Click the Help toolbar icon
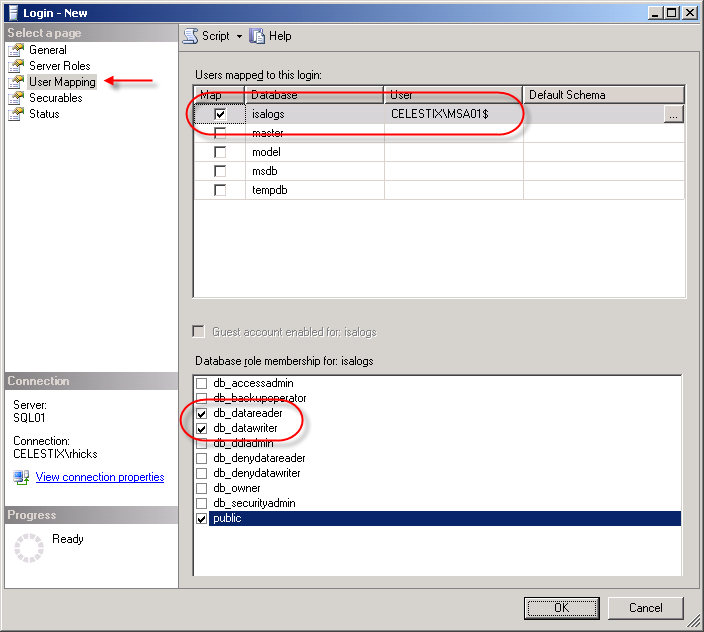Viewport: 704px width, 632px height. 258,36
